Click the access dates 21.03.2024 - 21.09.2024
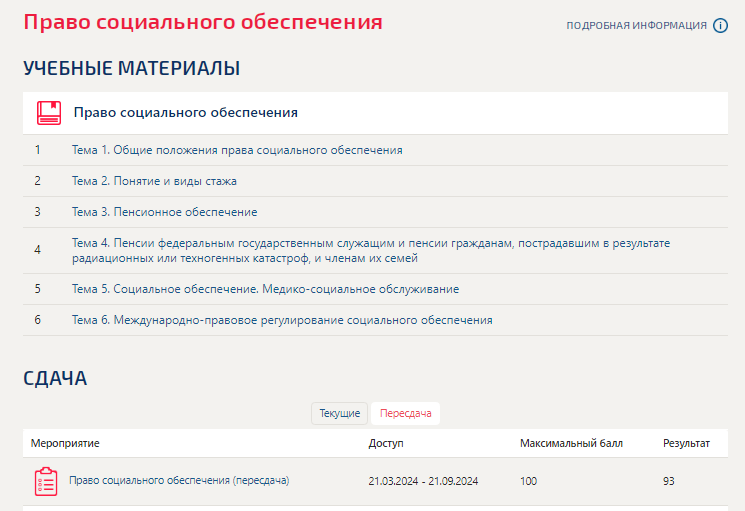Image resolution: width=745 pixels, height=511 pixels. [423, 481]
